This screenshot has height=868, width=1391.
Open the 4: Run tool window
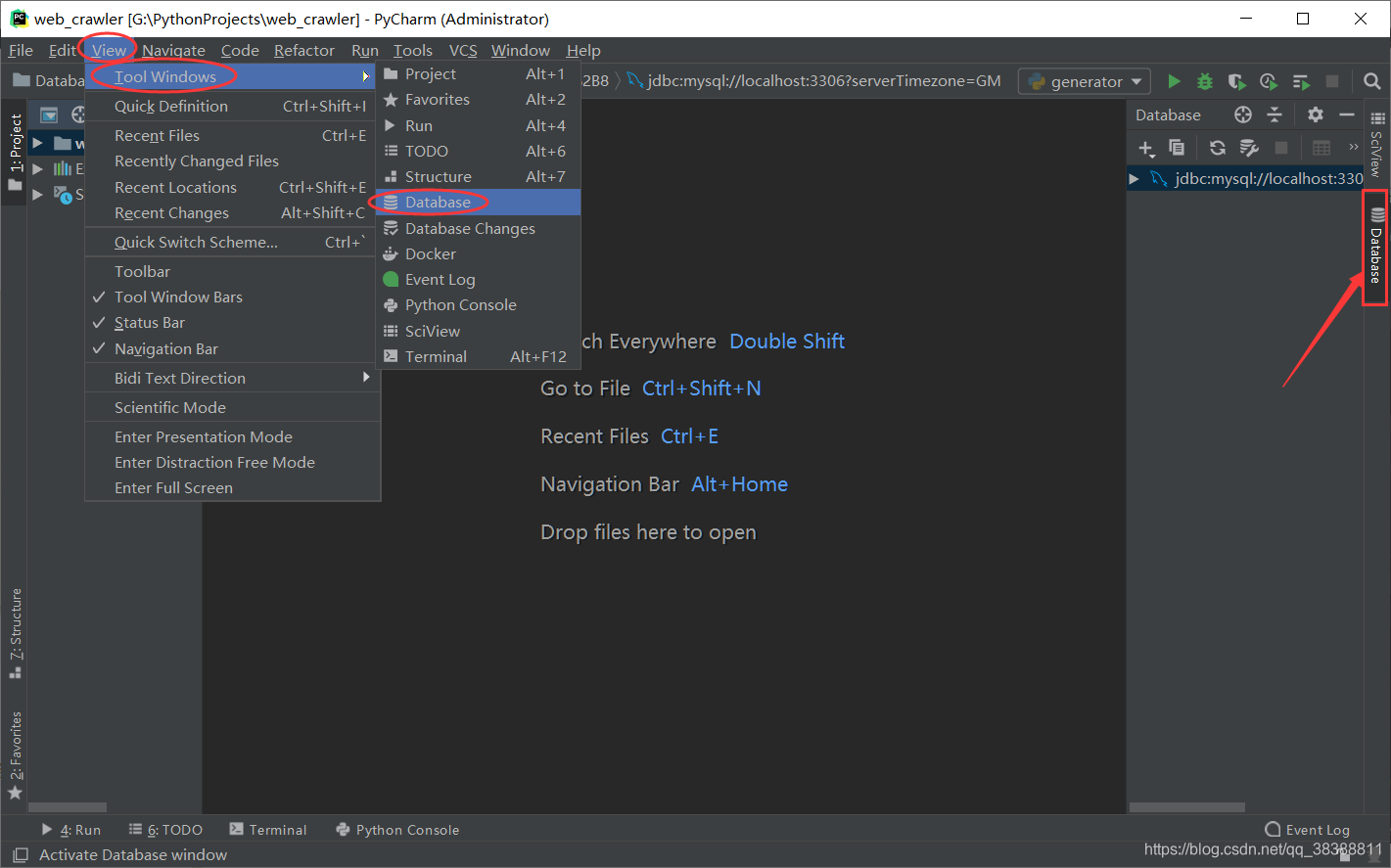coord(70,830)
